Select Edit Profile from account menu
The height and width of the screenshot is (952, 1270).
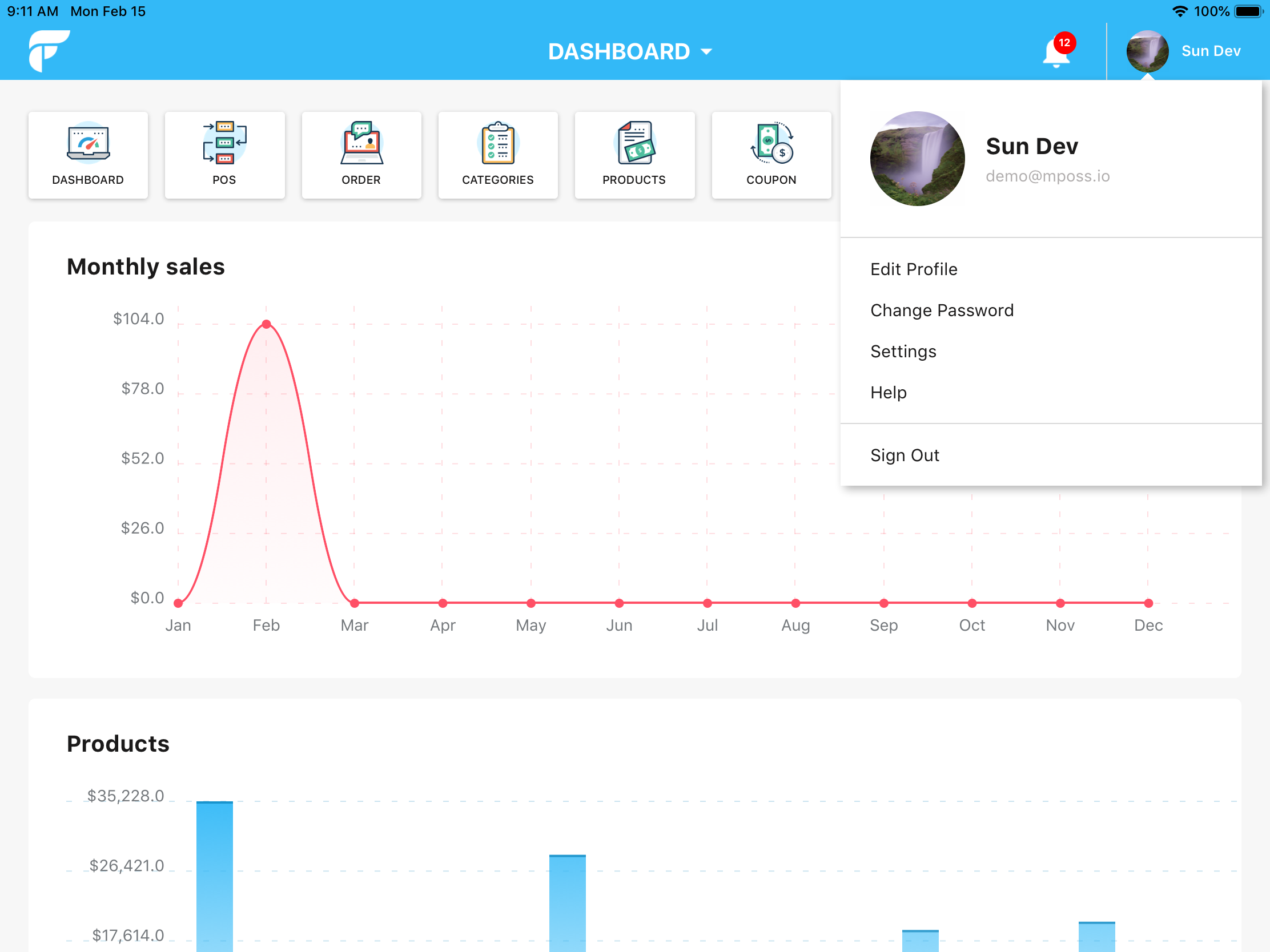(914, 269)
